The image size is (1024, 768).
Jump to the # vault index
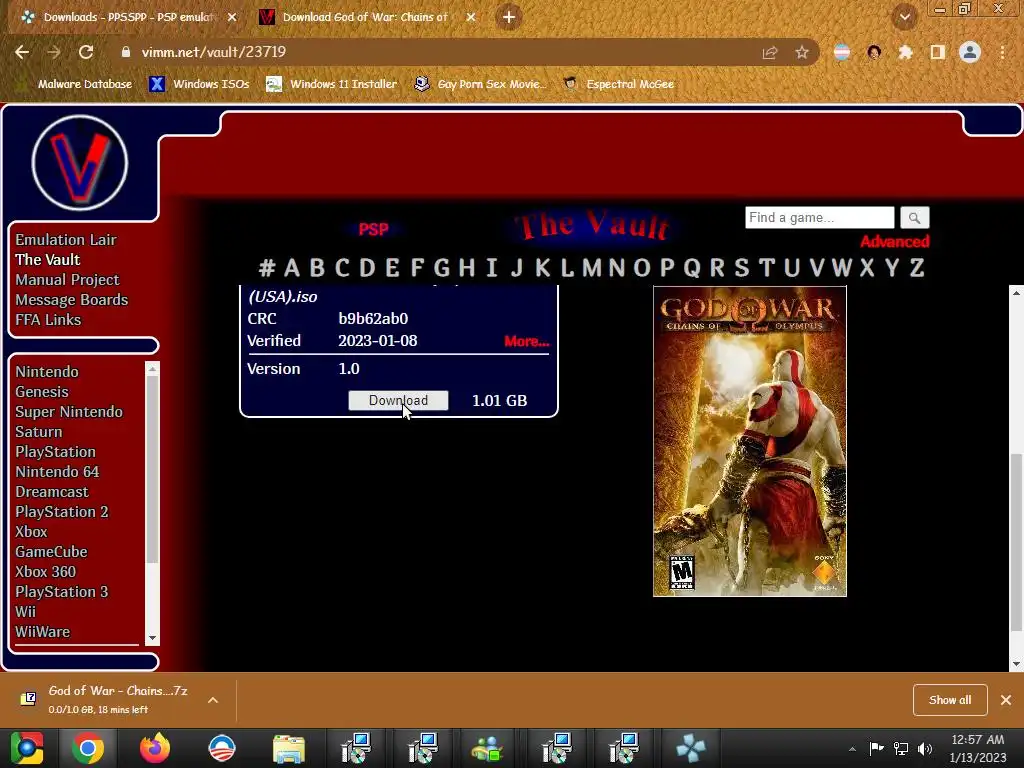pos(266,268)
